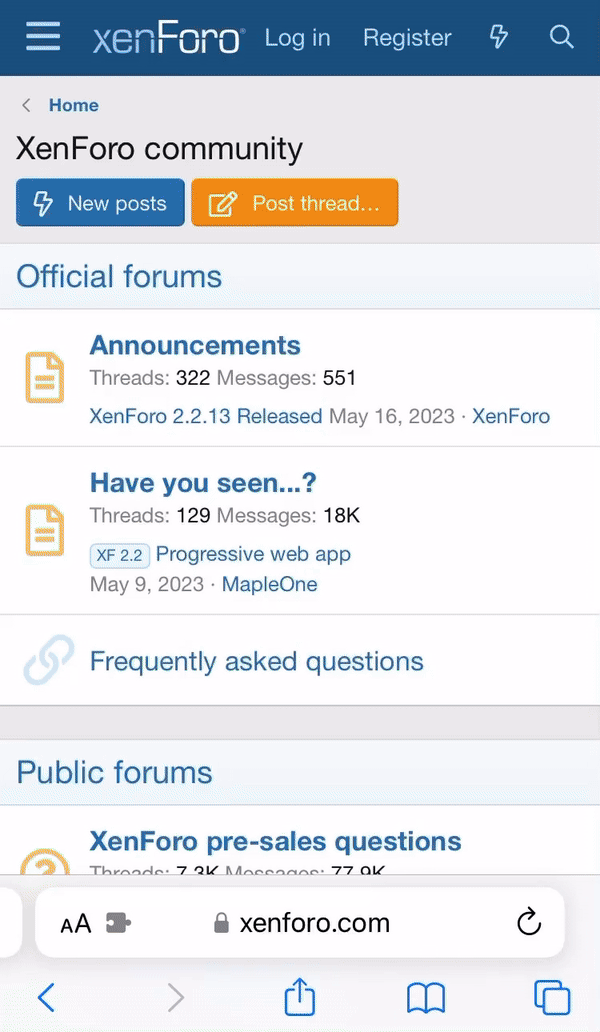Click XenForo author link in Announcements

(x=511, y=416)
